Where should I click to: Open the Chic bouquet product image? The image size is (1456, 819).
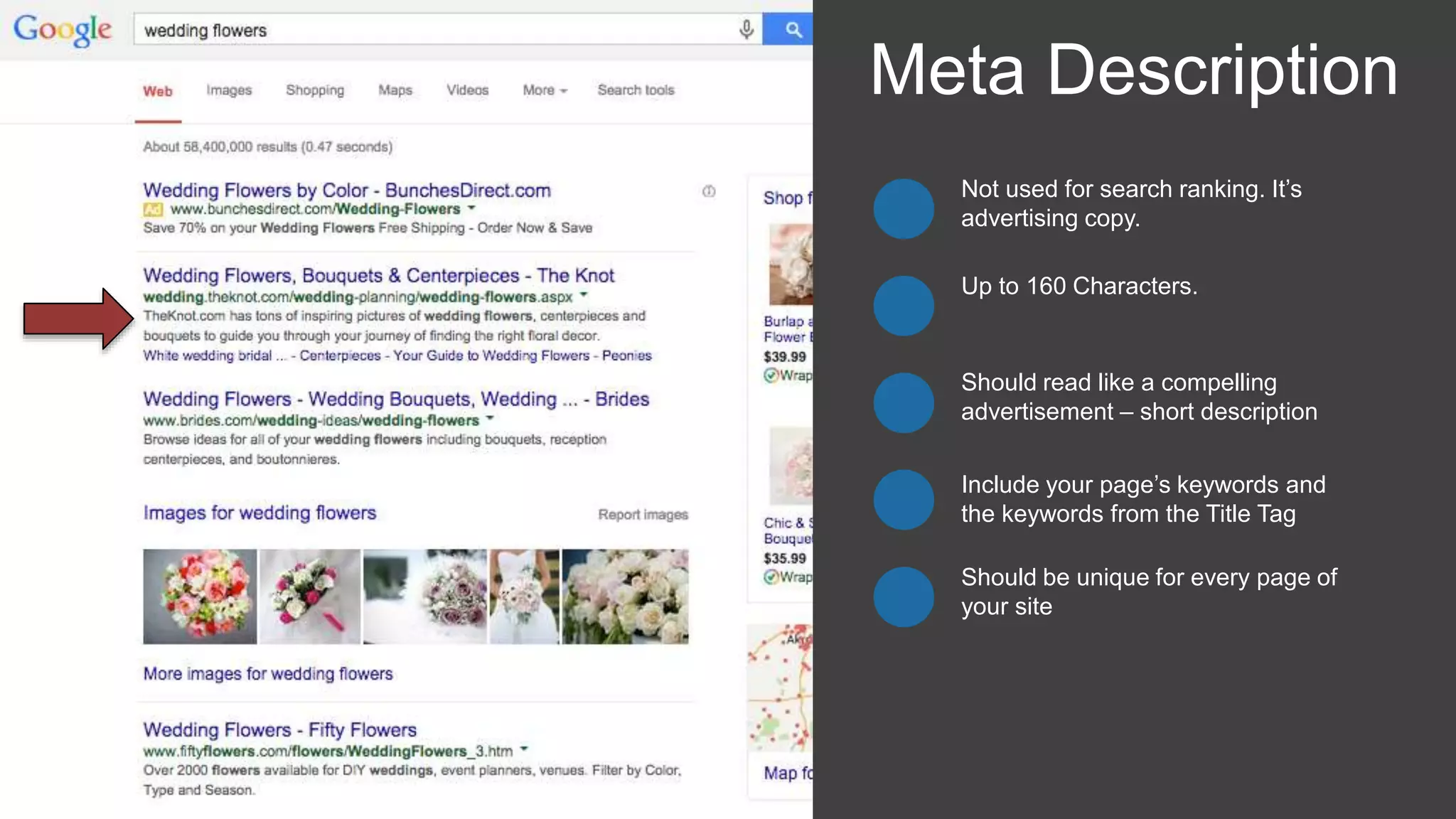point(791,466)
